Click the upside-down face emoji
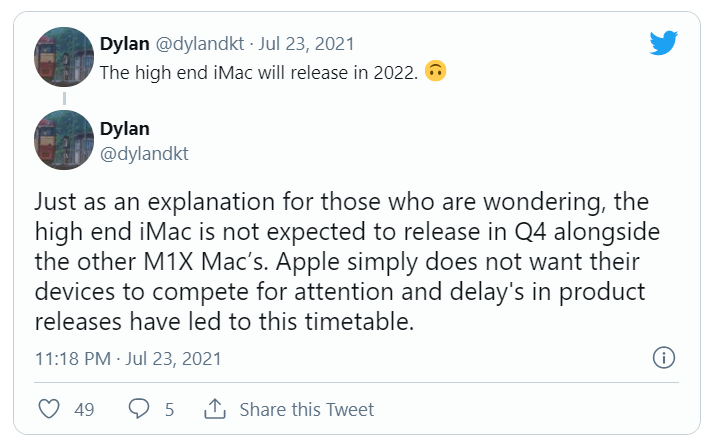 pyautogui.click(x=435, y=73)
